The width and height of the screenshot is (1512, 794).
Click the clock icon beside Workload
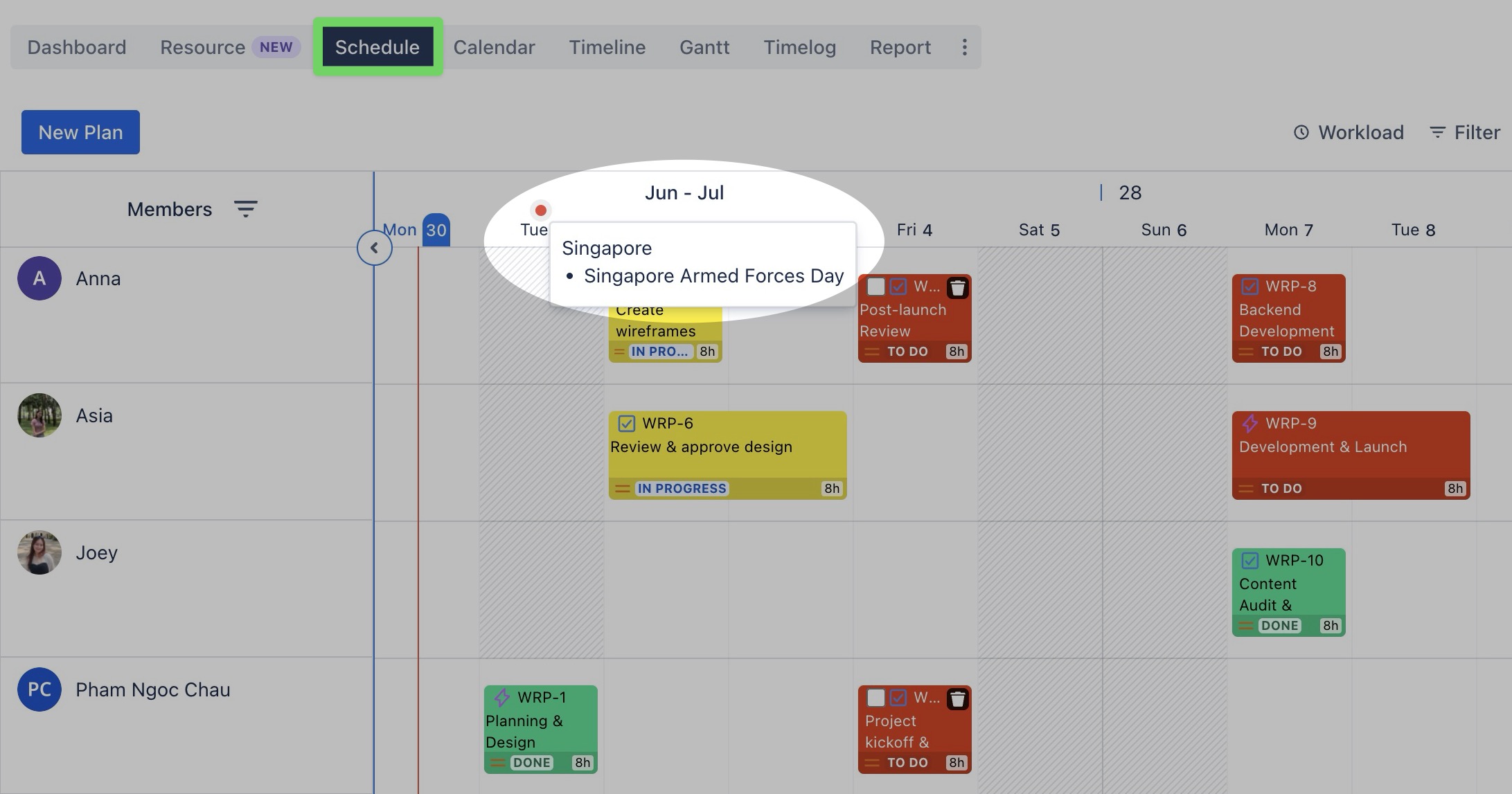pyautogui.click(x=1302, y=132)
